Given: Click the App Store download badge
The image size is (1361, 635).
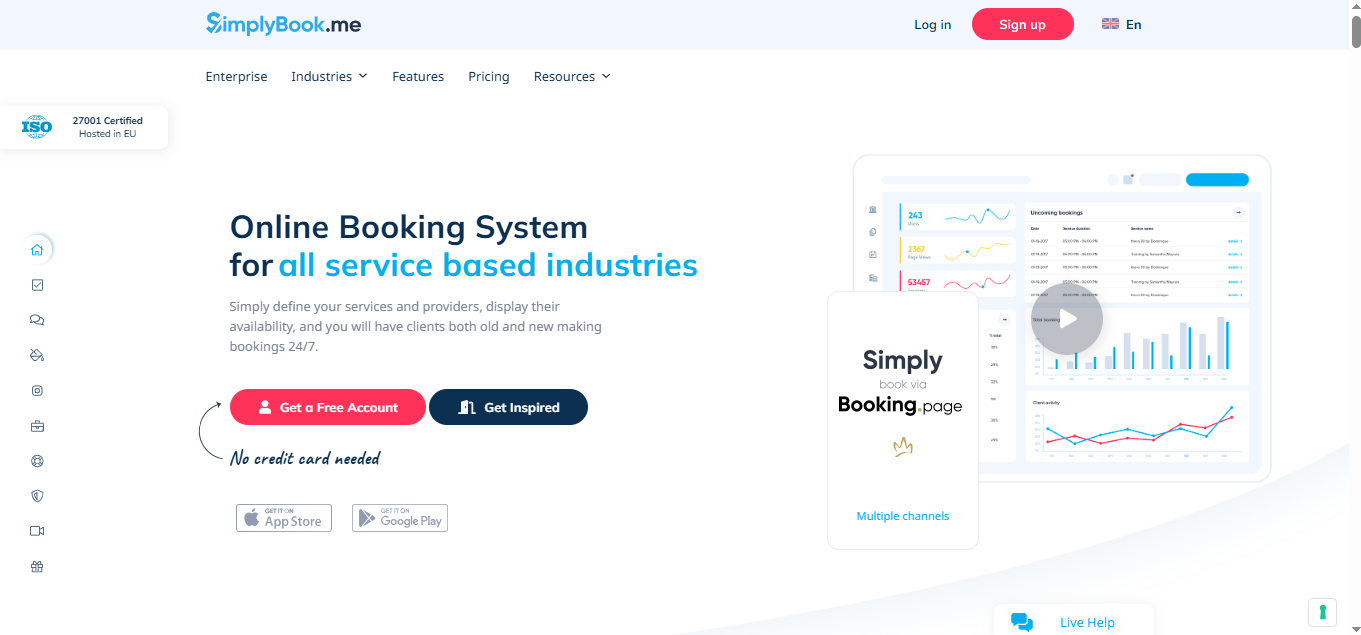Looking at the screenshot, I should point(284,517).
